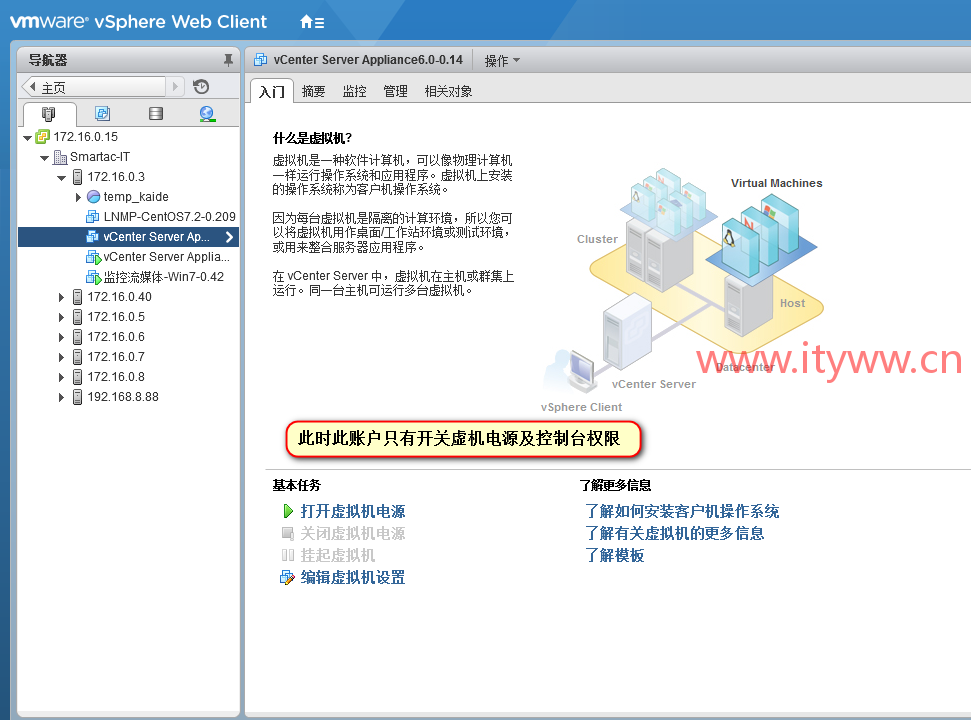
Task: Click navigator forward arrow button
Action: point(175,87)
